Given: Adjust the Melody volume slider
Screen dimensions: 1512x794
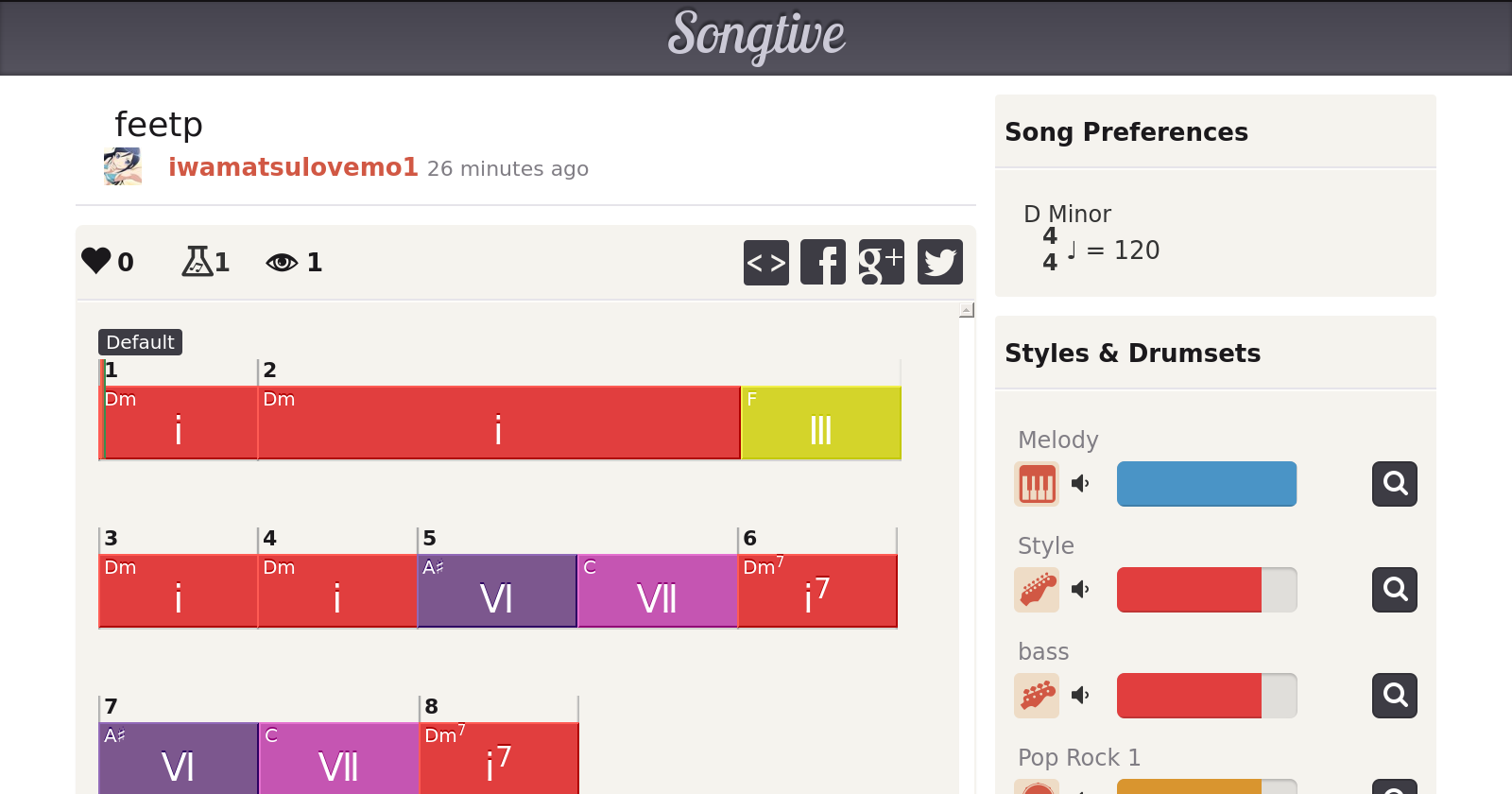Looking at the screenshot, I should click(x=1206, y=484).
